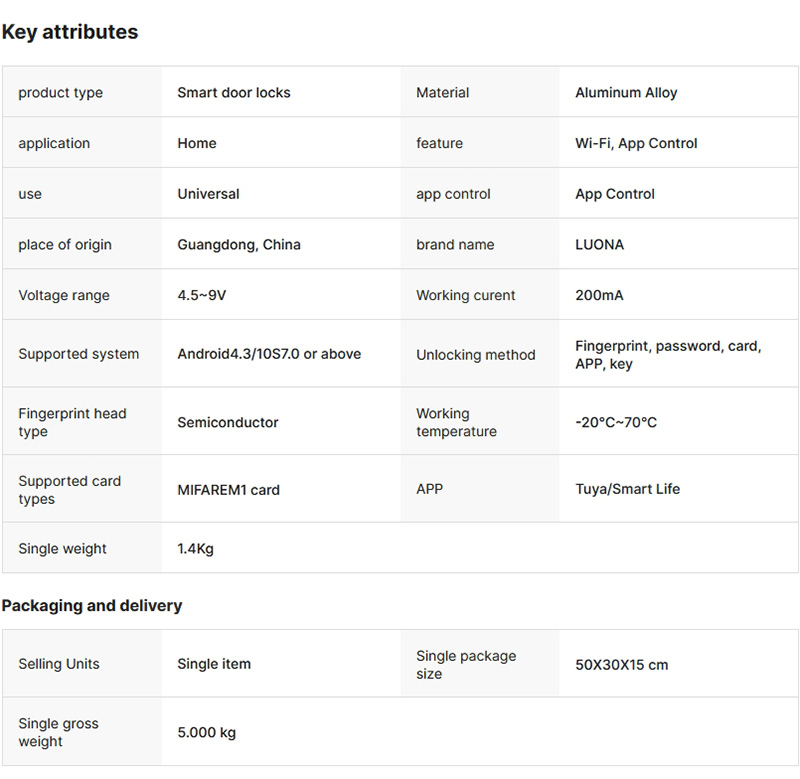Image resolution: width=800 pixels, height=779 pixels.
Task: Click the Tuya/Smart Life APP value
Action: (627, 489)
